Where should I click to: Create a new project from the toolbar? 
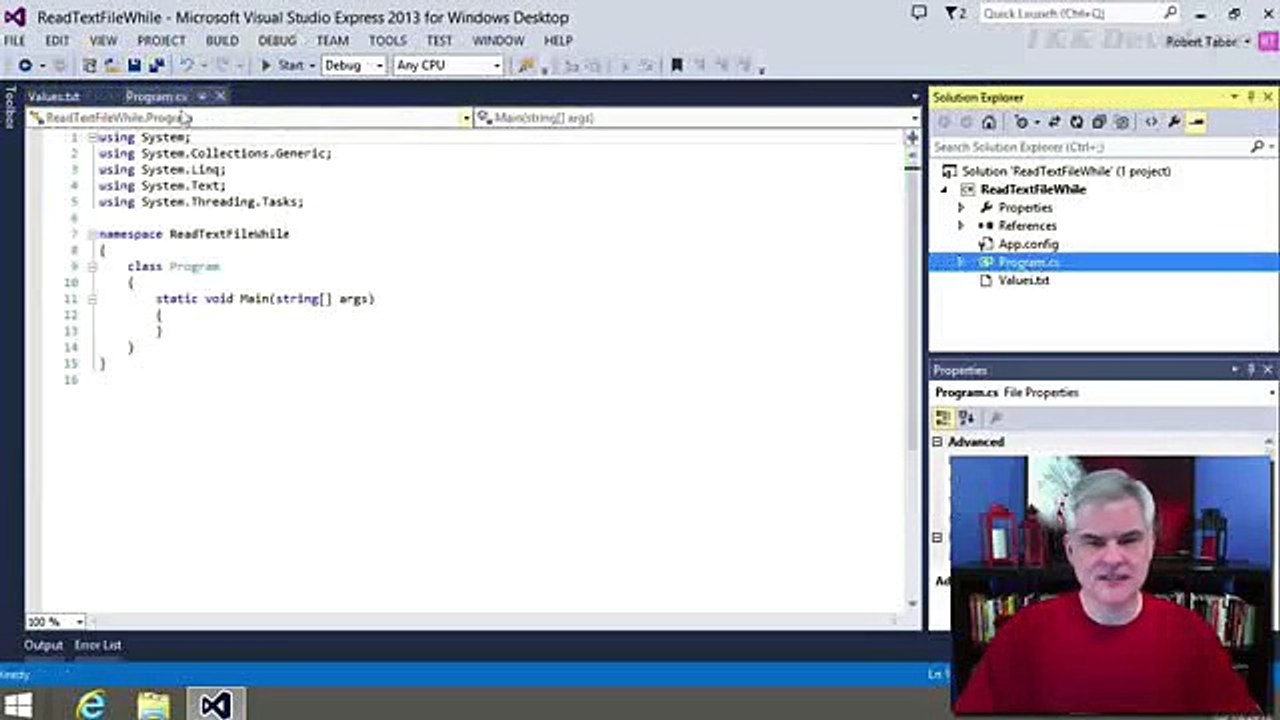90,65
